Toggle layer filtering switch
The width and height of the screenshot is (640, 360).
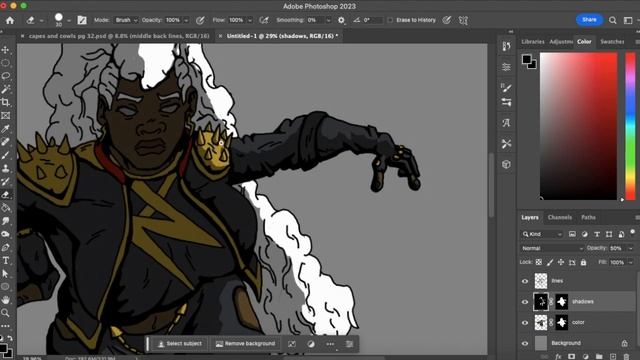[x=633, y=233]
